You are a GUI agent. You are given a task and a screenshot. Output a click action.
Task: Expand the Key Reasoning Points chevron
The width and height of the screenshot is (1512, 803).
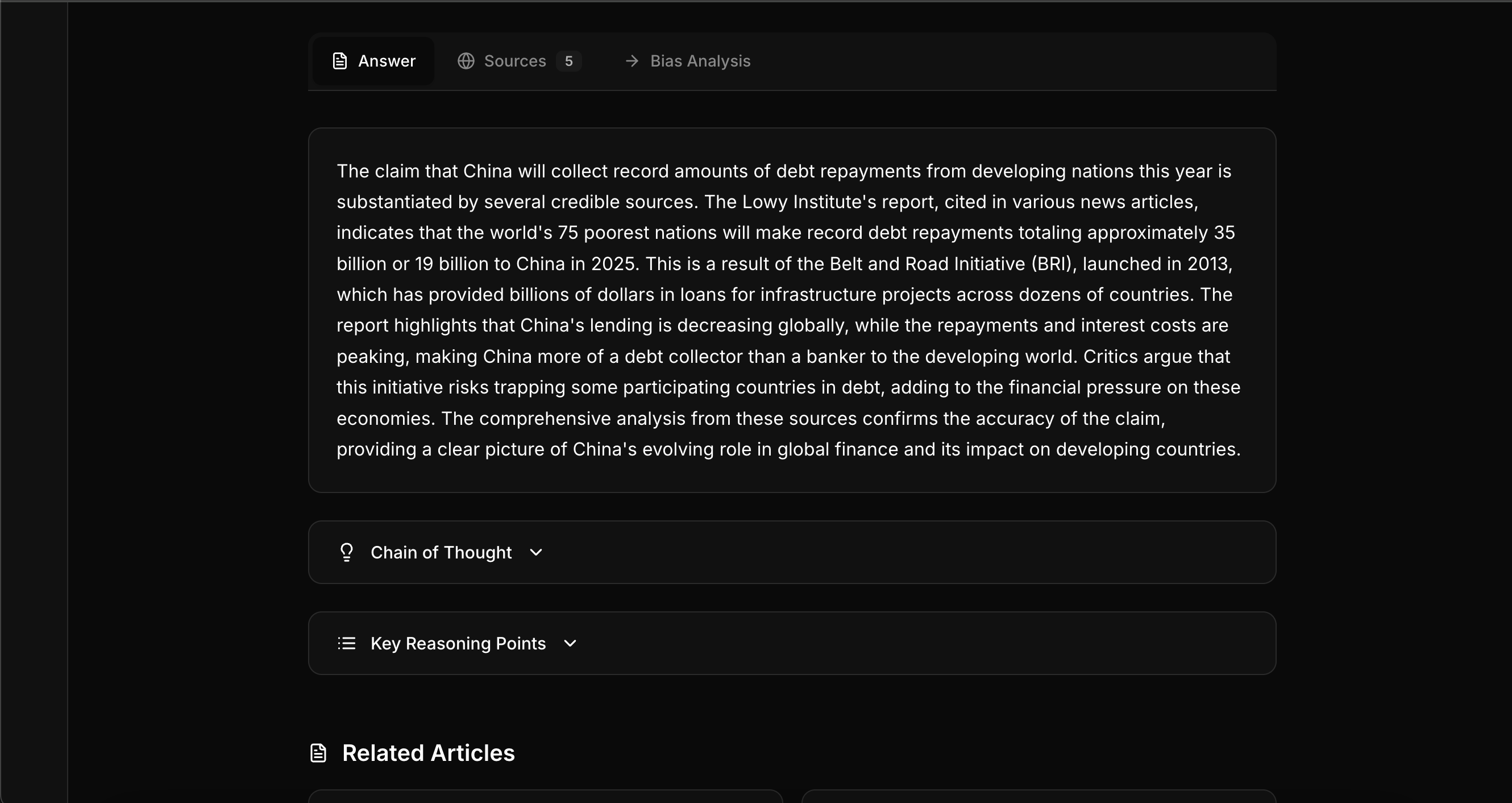pyautogui.click(x=570, y=643)
